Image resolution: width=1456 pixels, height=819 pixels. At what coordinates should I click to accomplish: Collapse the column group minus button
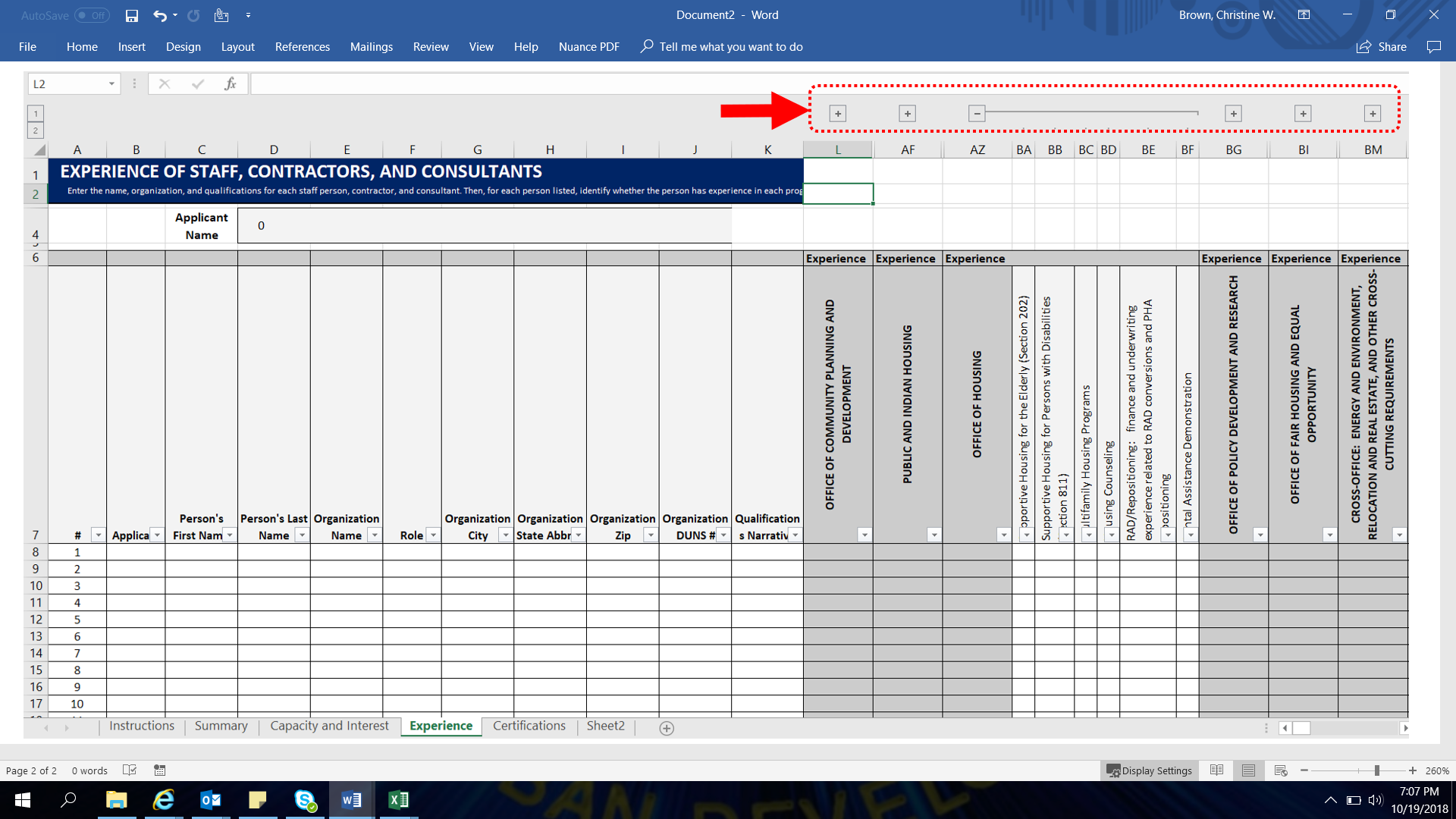point(977,114)
